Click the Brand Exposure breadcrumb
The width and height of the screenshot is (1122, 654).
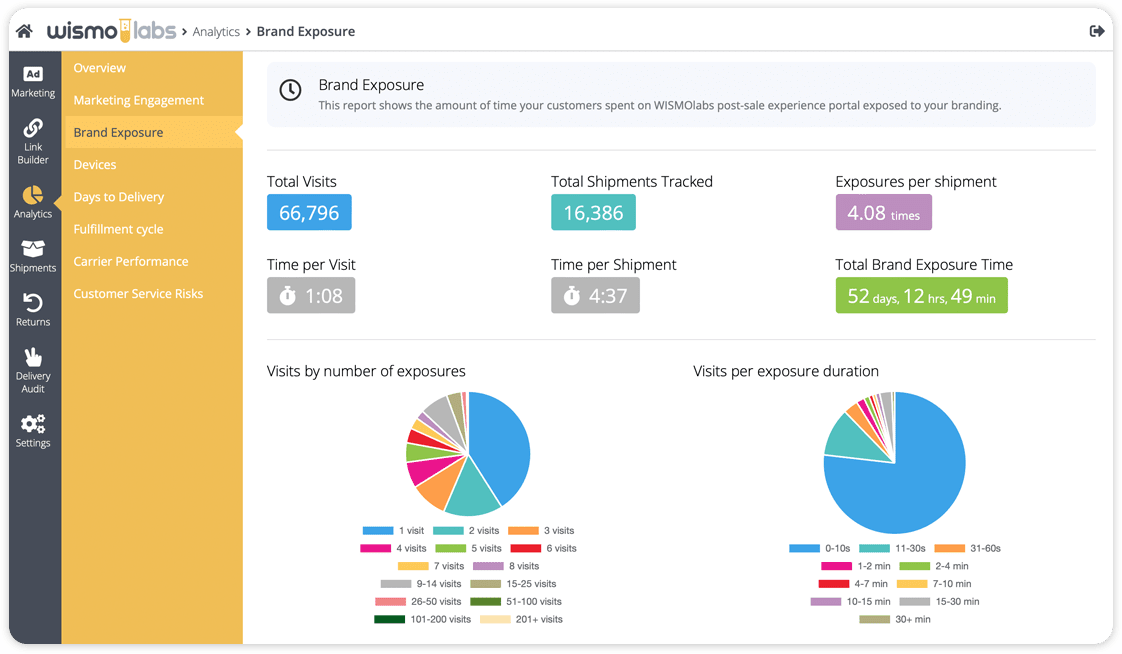[306, 31]
